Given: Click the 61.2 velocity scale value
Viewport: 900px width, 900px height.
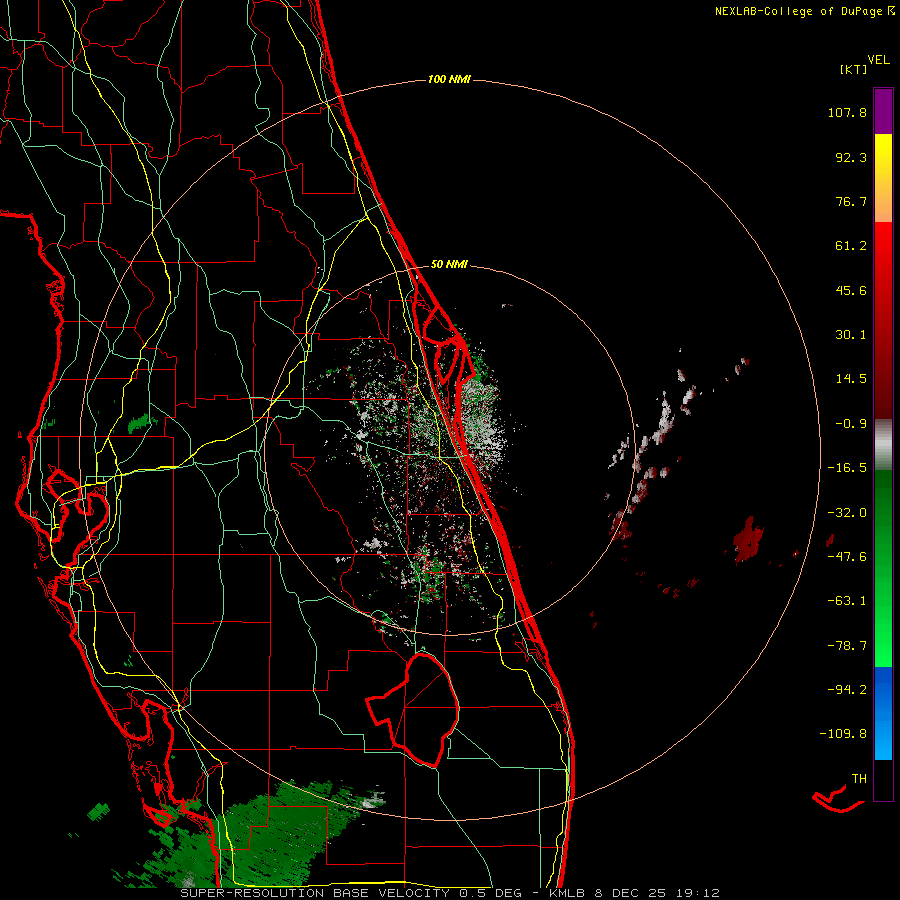Looking at the screenshot, I should point(851,246).
